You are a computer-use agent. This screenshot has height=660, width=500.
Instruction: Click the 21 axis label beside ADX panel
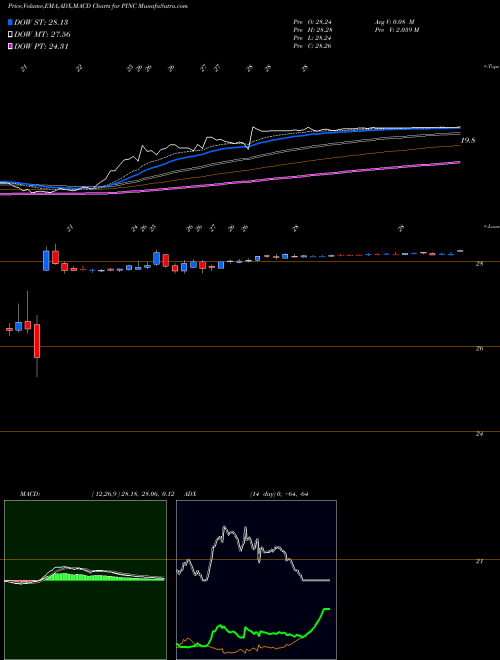[x=479, y=561]
